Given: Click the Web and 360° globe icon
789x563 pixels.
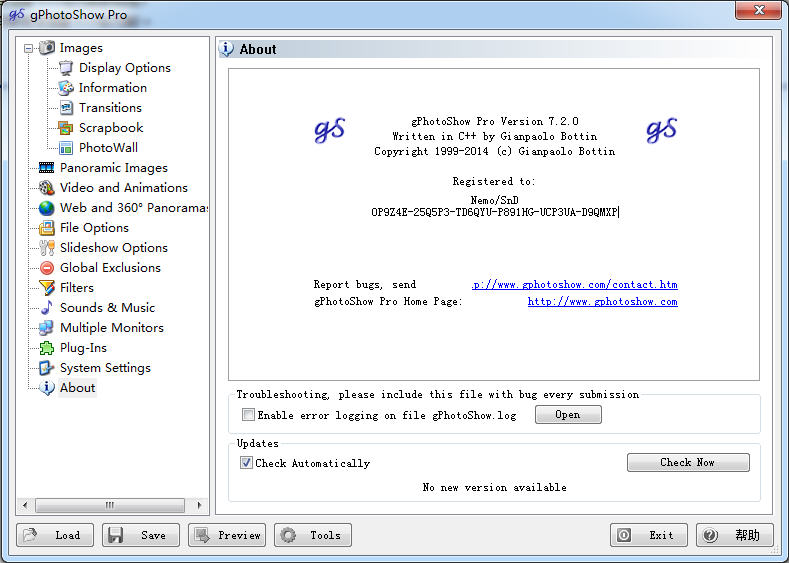Looking at the screenshot, I should pyautogui.click(x=46, y=208).
